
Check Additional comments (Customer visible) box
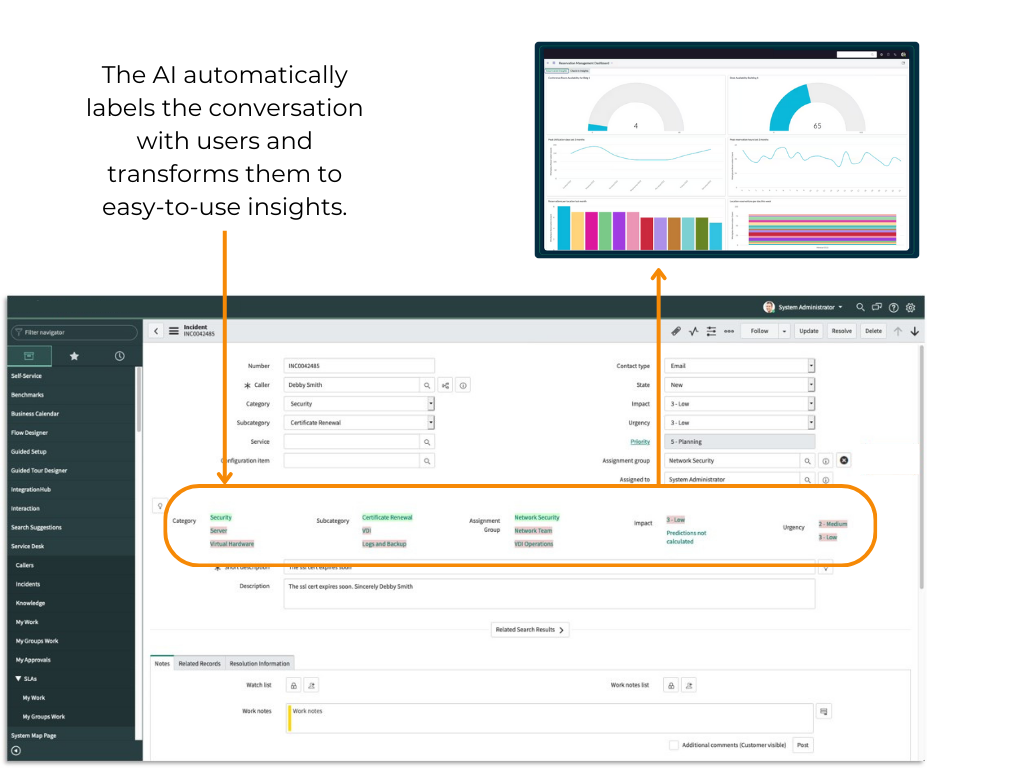click(x=673, y=745)
